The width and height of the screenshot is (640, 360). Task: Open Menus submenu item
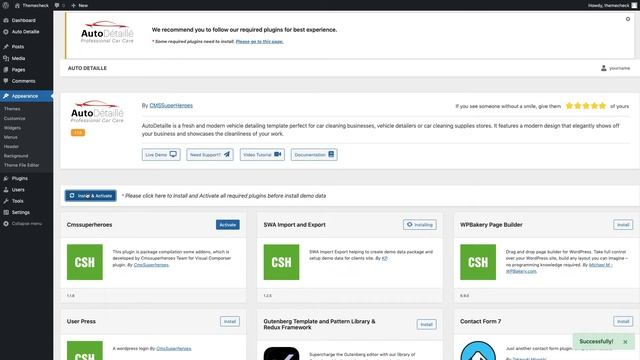[11, 137]
